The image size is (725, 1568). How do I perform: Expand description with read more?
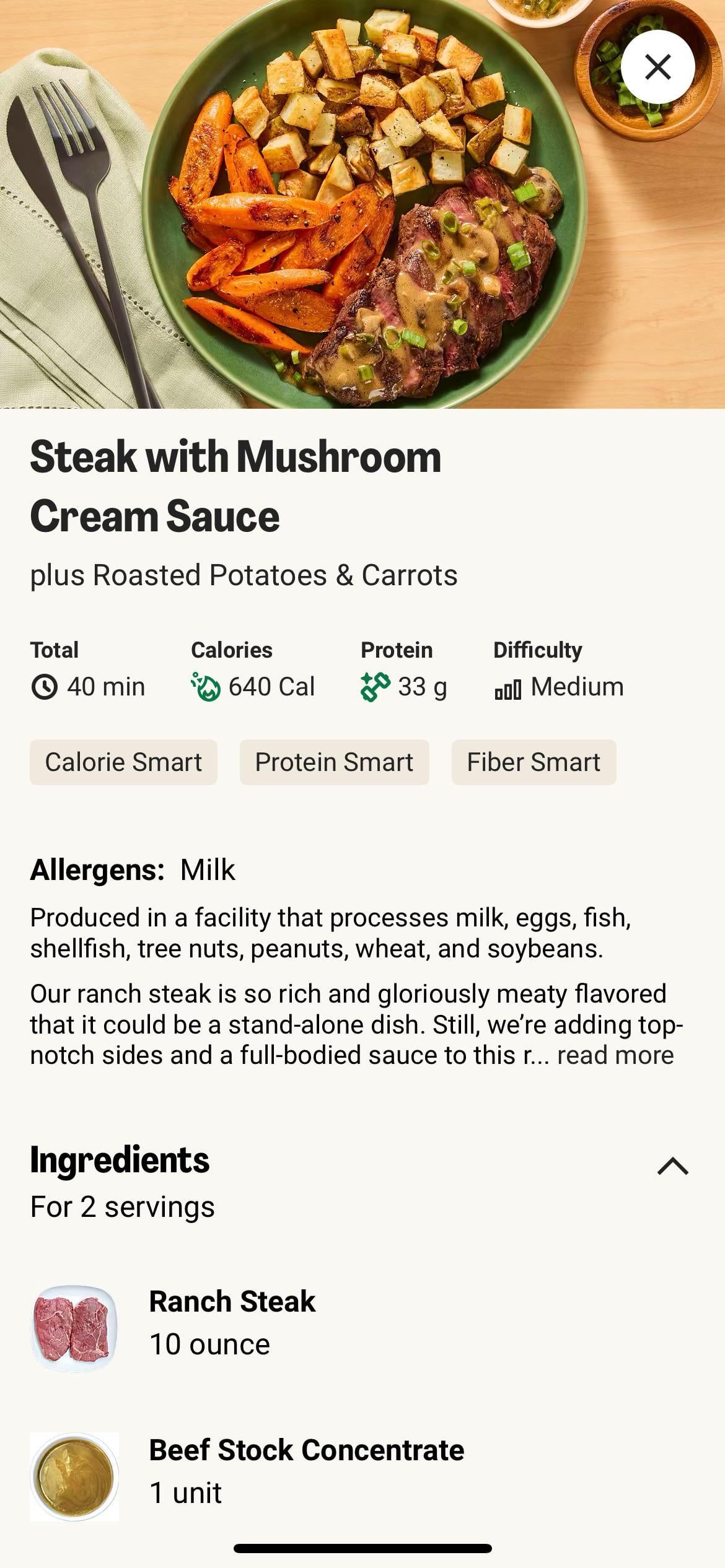615,1055
